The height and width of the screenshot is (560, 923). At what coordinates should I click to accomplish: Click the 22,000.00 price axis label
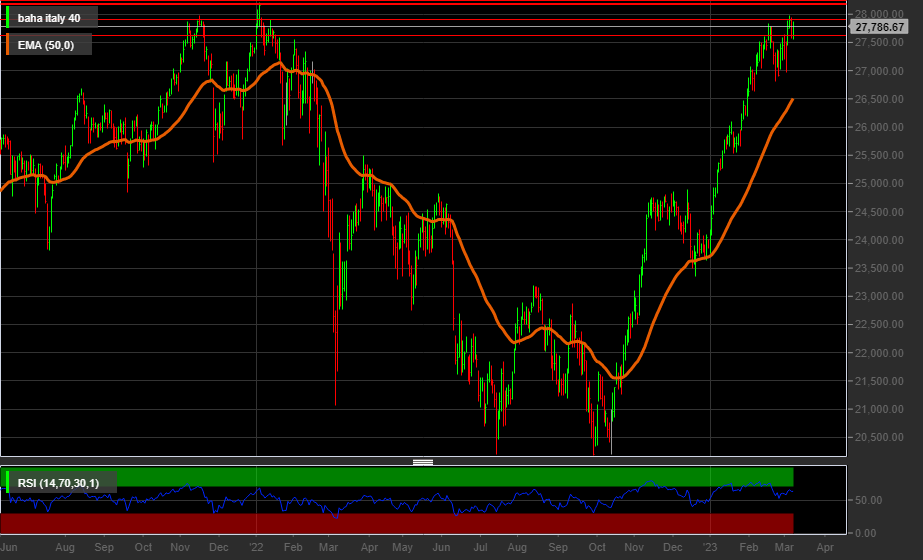point(879,353)
